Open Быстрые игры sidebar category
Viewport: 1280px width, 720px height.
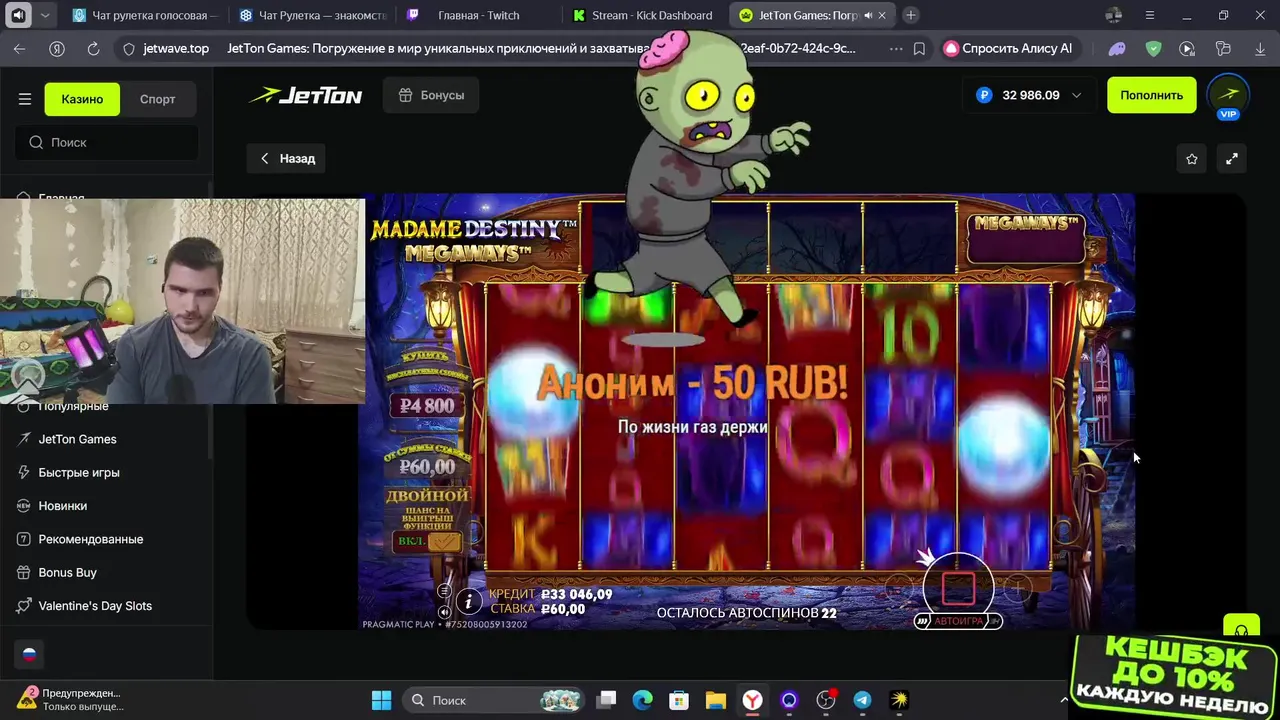(79, 472)
